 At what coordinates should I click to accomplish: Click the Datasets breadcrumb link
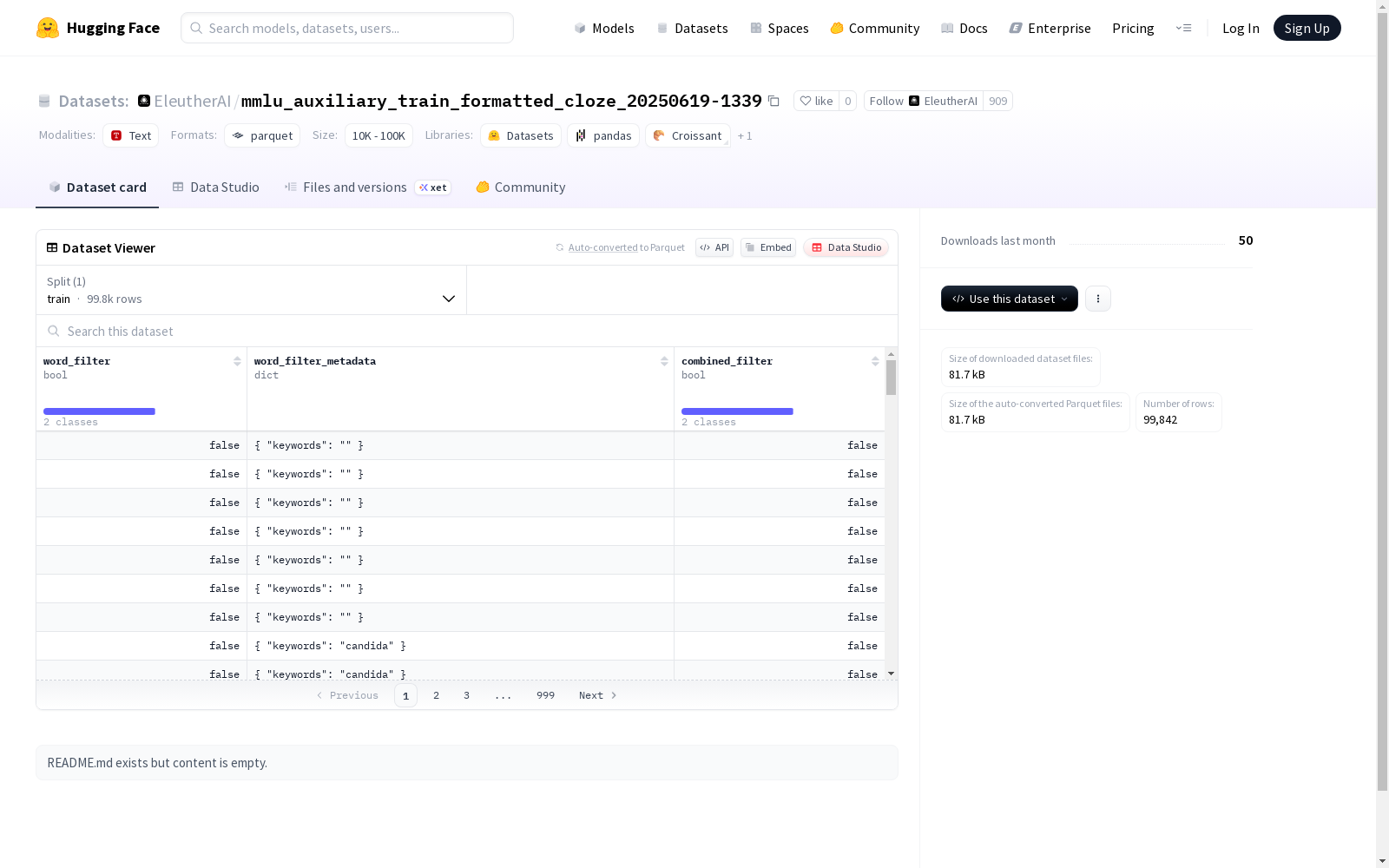tap(93, 101)
